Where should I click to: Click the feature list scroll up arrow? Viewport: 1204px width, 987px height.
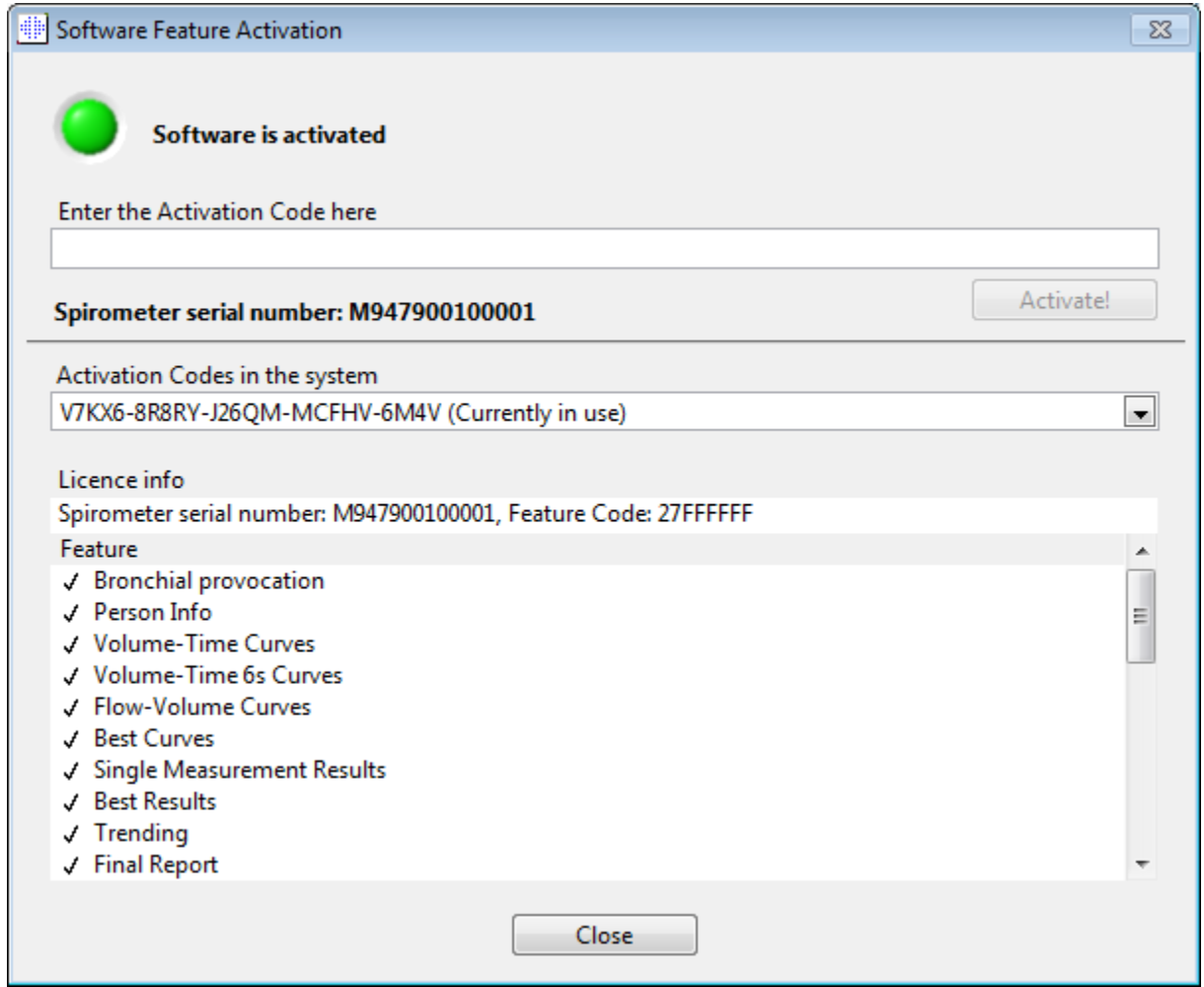pyautogui.click(x=1142, y=550)
